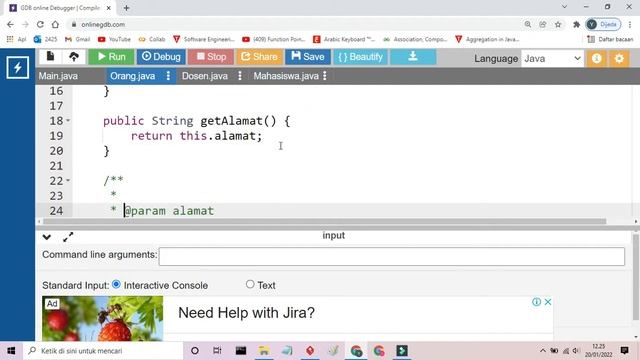Open editor settings gear icon
This screenshot has height=360, width=640.
619,58
